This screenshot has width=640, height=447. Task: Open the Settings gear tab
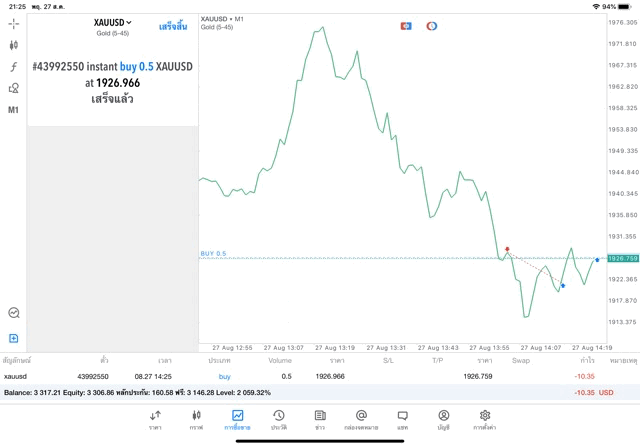tap(485, 419)
